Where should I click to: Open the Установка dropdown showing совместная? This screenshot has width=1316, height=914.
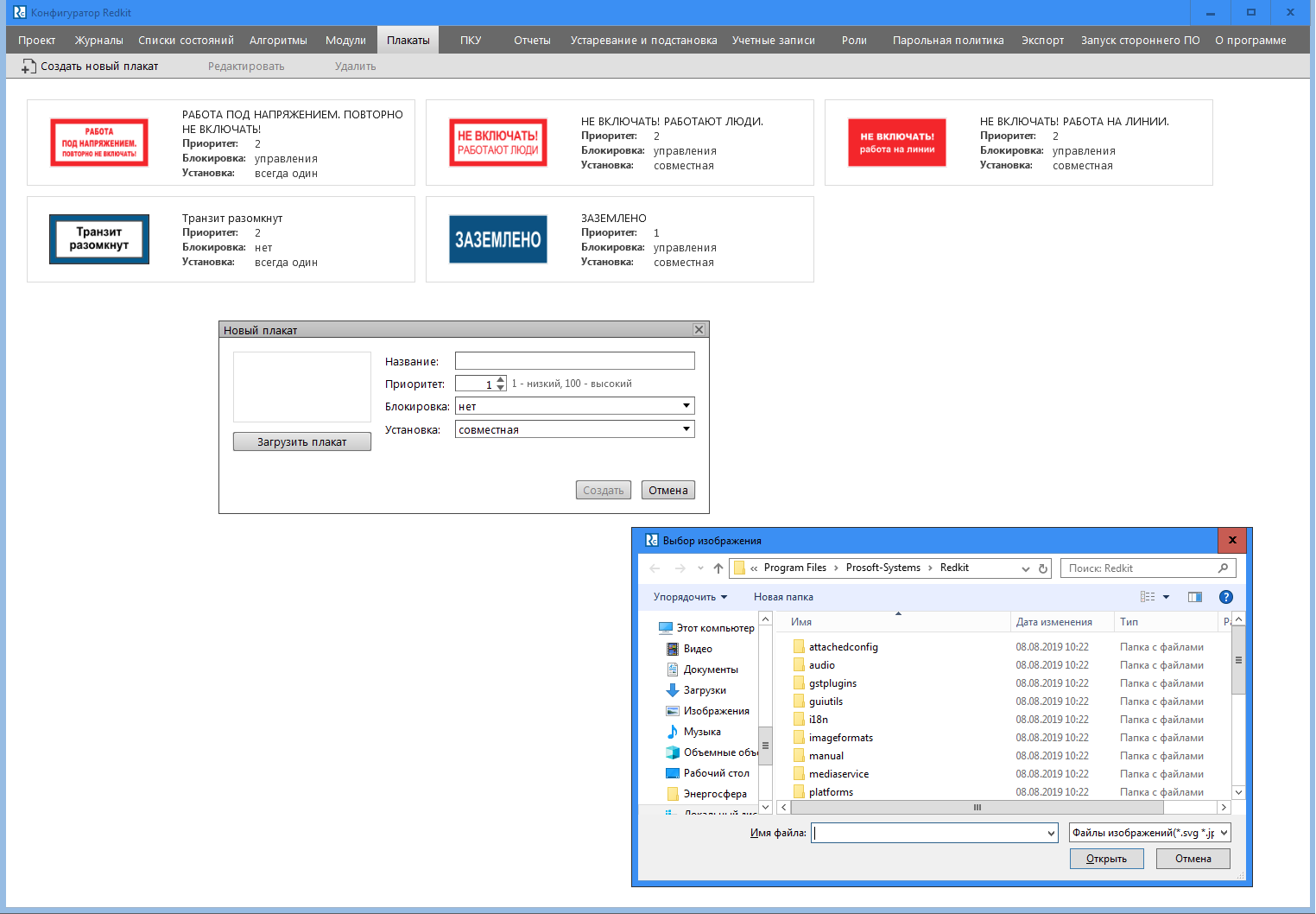coord(686,428)
